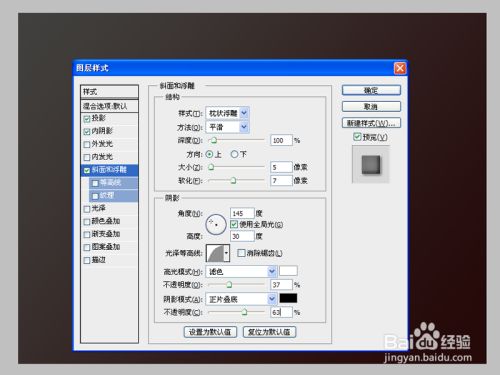The width and height of the screenshot is (500, 375).
Task: Enable the 内发光 checkbox
Action: [87, 157]
